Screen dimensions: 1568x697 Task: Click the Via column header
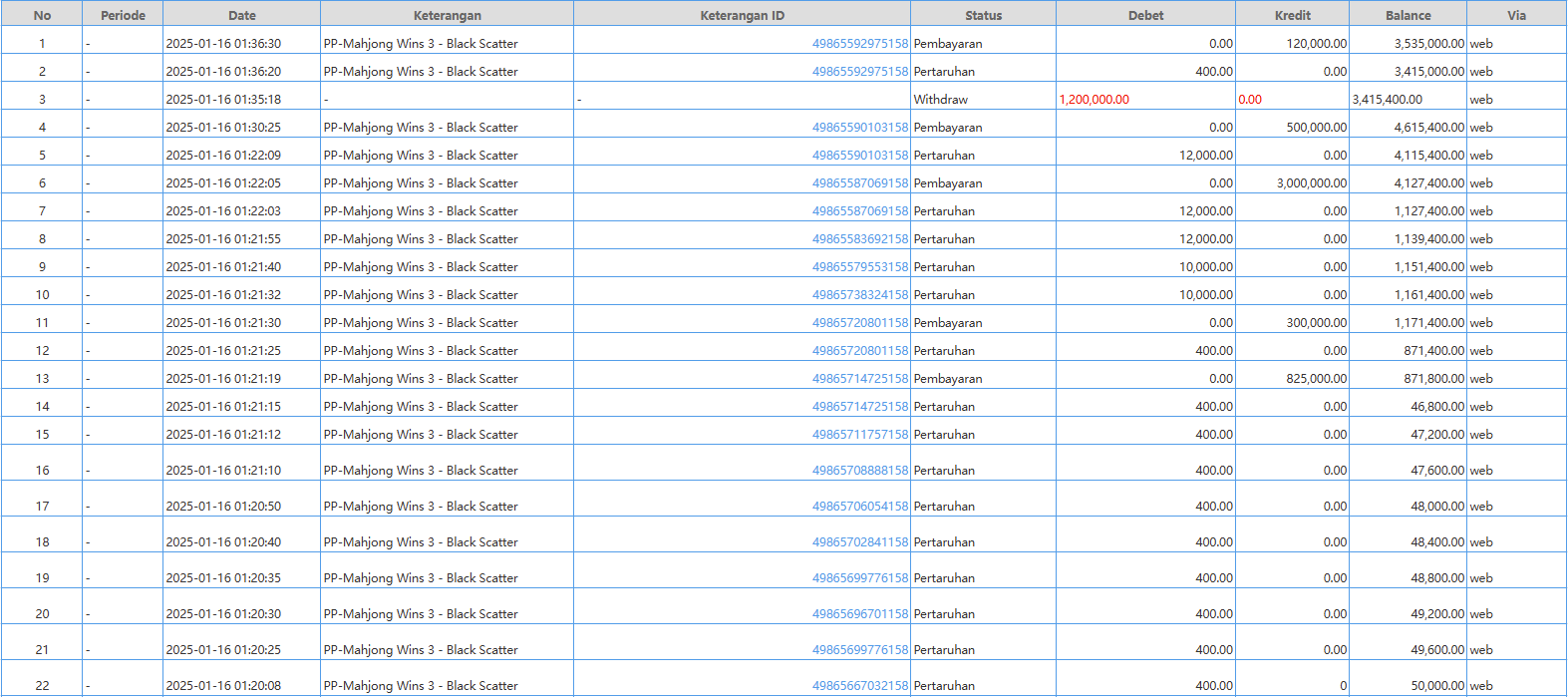tap(1516, 15)
